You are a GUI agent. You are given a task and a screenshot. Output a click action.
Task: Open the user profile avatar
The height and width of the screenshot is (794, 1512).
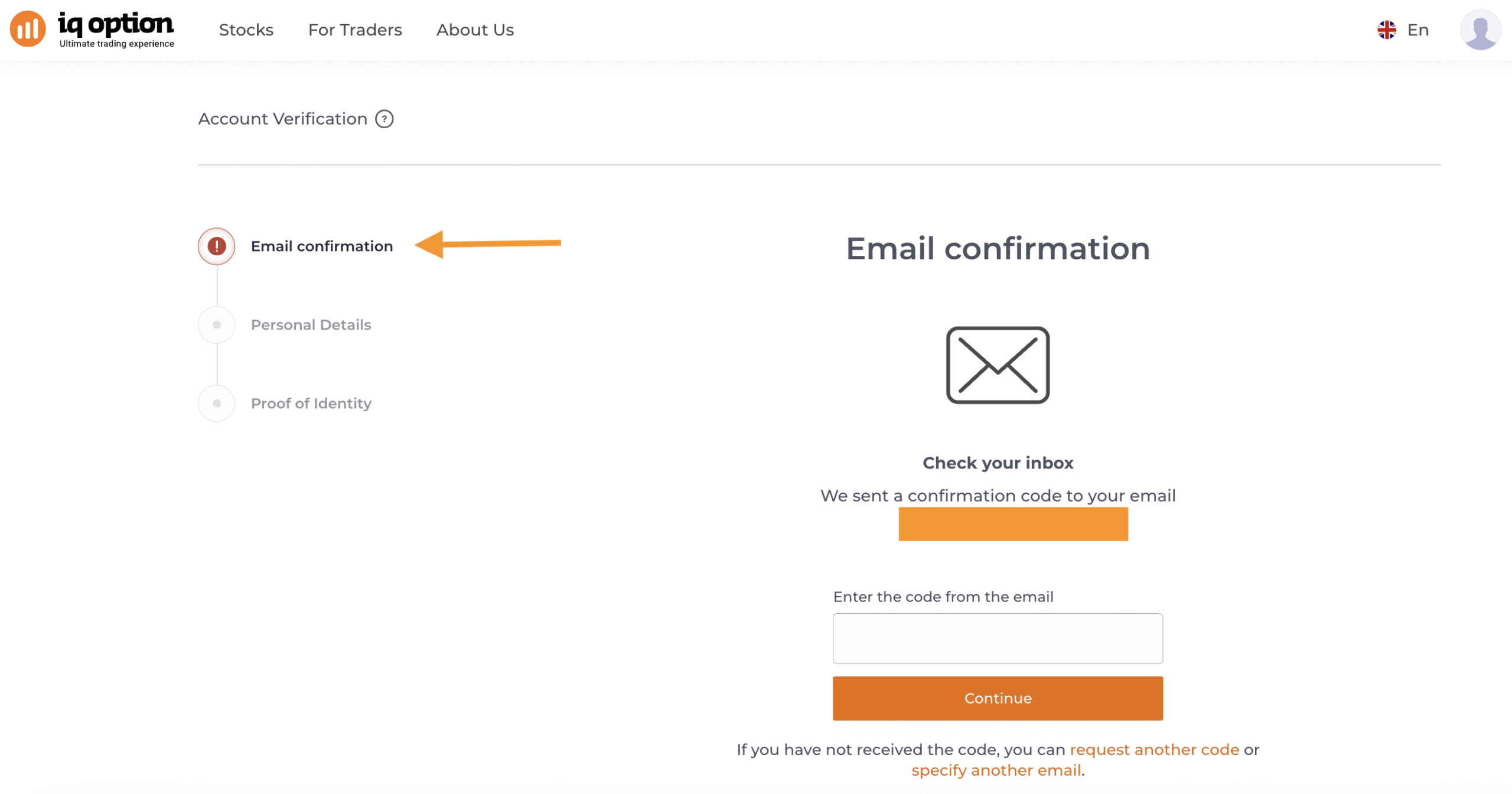point(1480,30)
